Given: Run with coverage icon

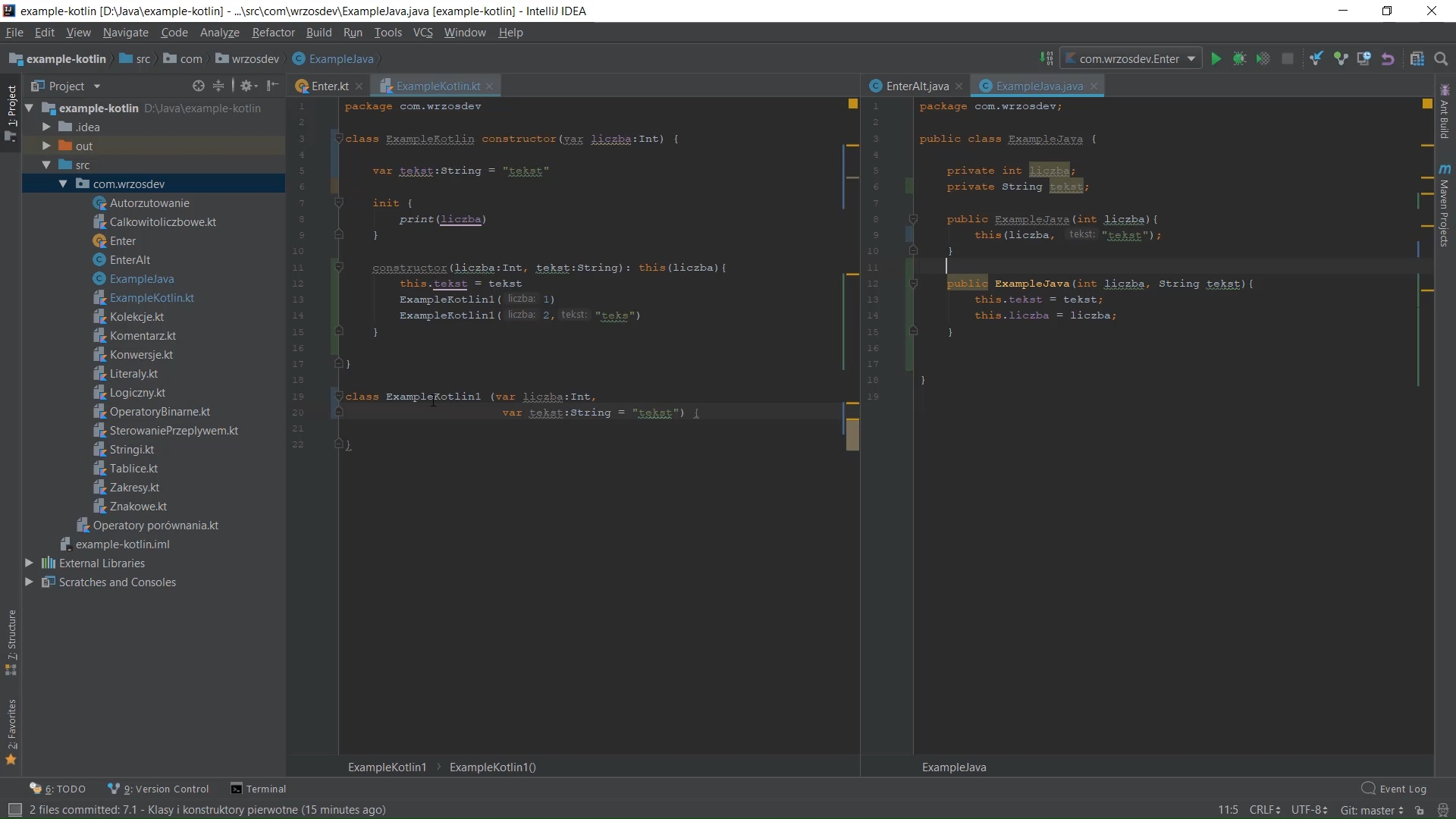Looking at the screenshot, I should point(1263,59).
